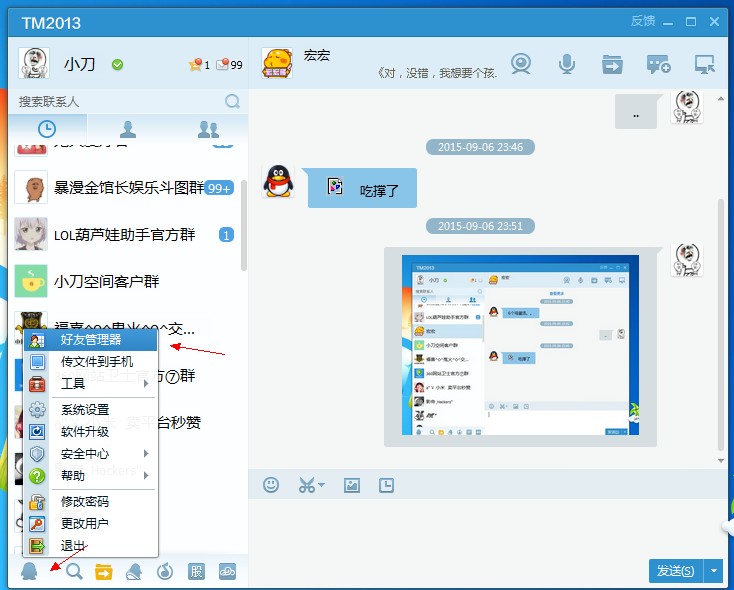The width and height of the screenshot is (734, 590).
Task: Insert a picture using image icon
Action: (352, 485)
